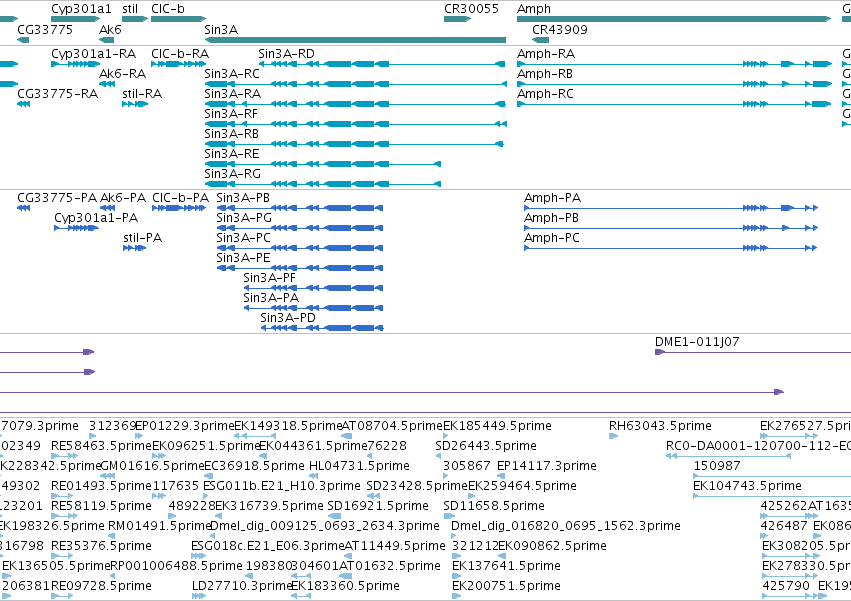Select the CIC-b-PA protein label

pos(181,198)
